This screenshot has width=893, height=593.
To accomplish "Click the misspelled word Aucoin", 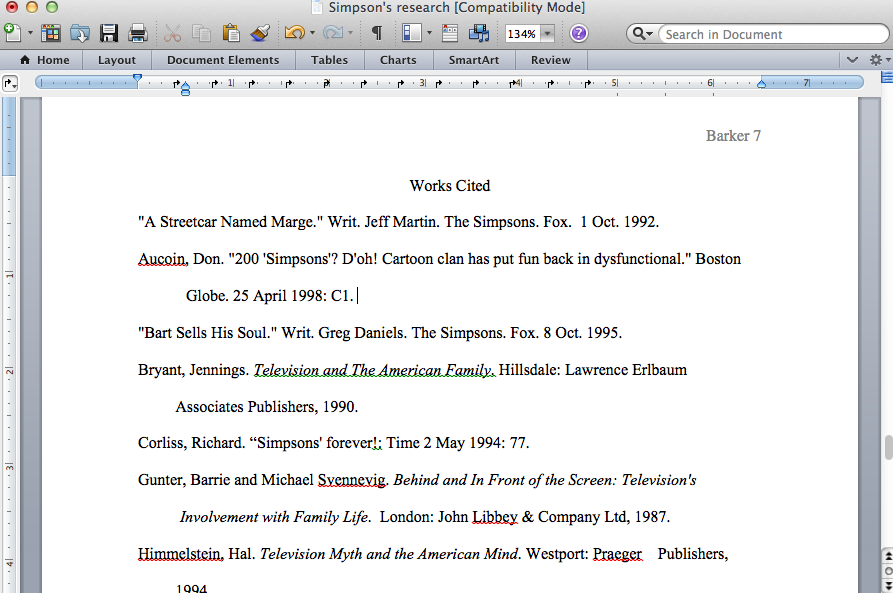I will pos(162,259).
